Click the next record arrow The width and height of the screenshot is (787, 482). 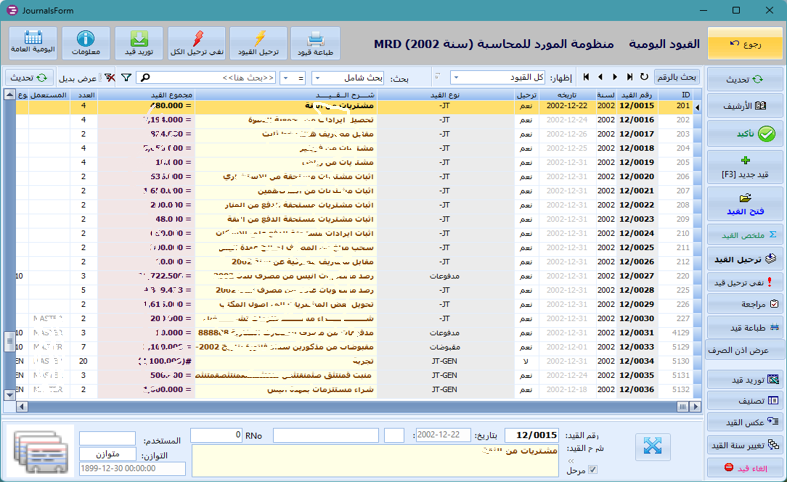[615, 77]
